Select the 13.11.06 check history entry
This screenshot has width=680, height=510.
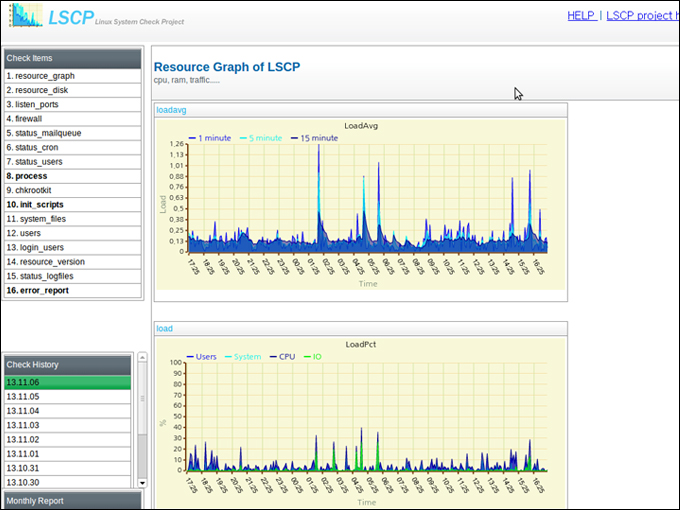(x=24, y=382)
